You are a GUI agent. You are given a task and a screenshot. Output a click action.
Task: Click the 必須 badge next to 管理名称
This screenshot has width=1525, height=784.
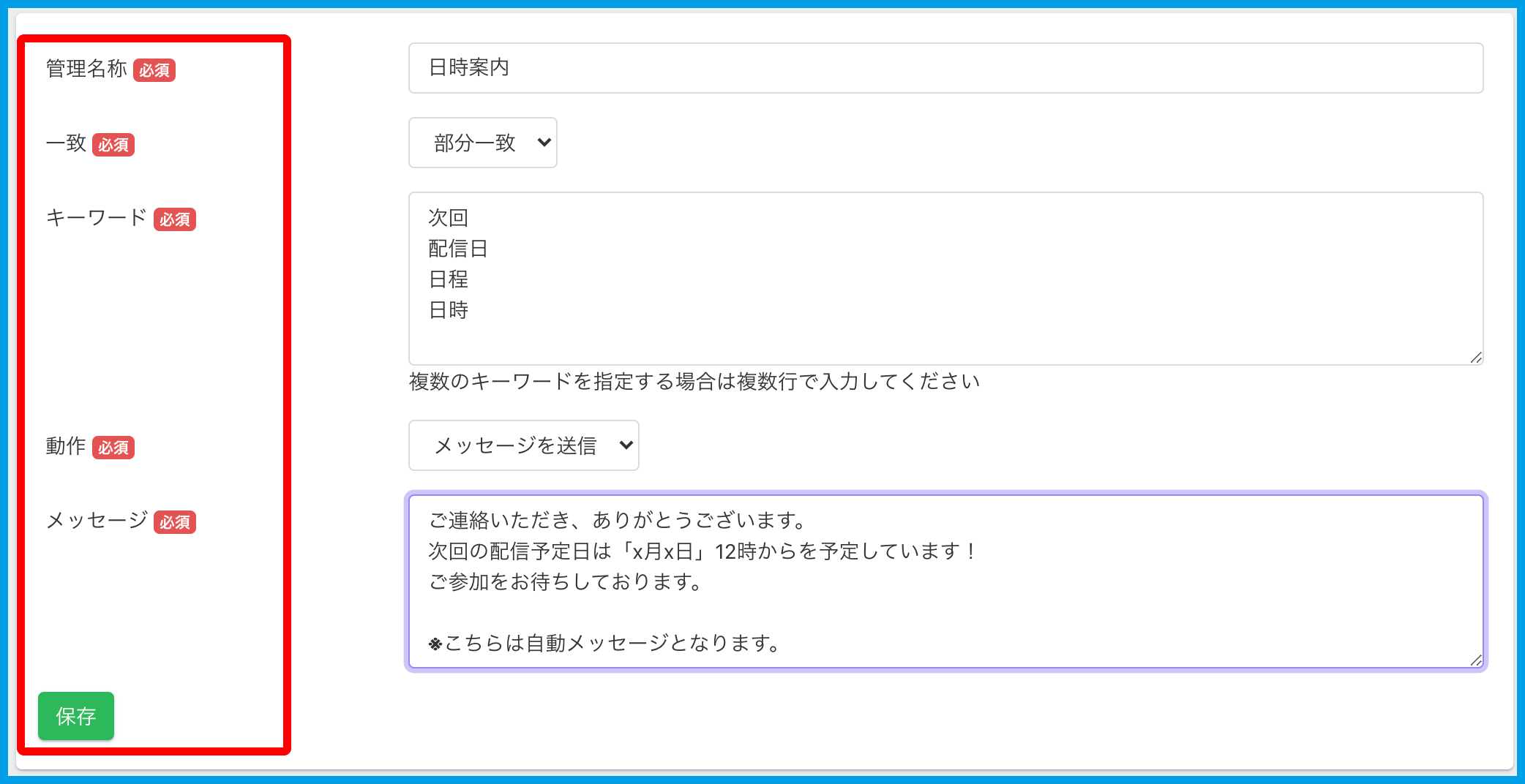(x=154, y=70)
